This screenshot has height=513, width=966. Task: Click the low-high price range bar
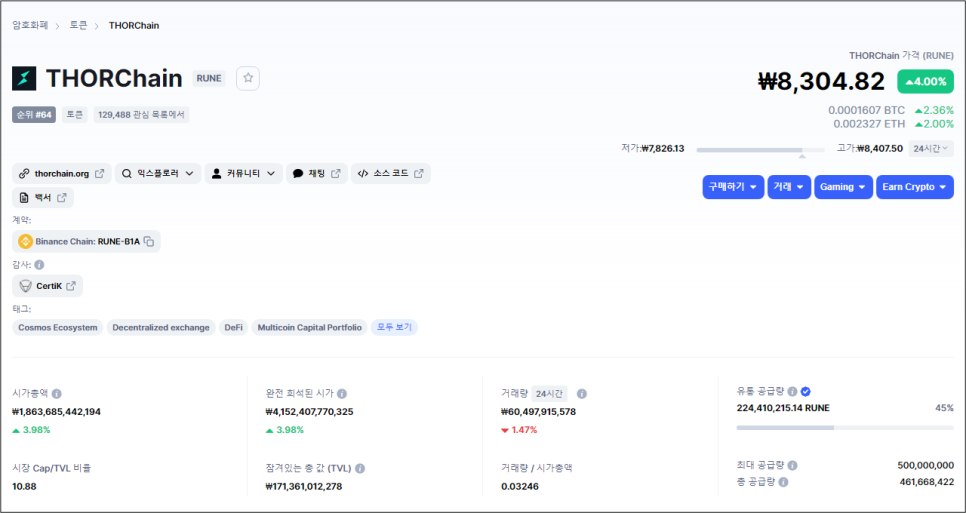coord(760,150)
